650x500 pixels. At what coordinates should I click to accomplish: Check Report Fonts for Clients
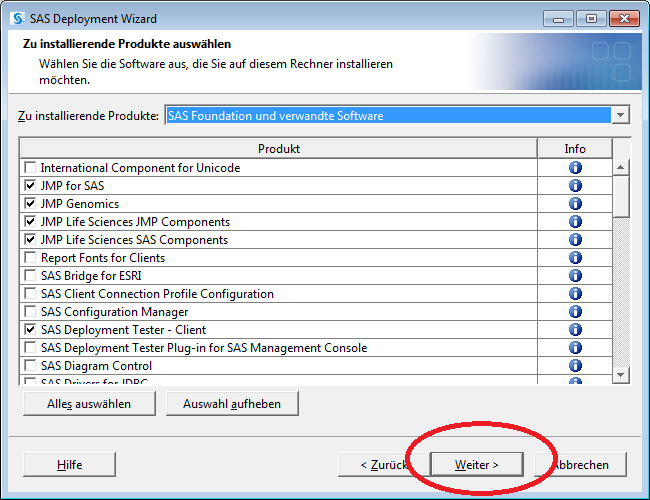[30, 257]
